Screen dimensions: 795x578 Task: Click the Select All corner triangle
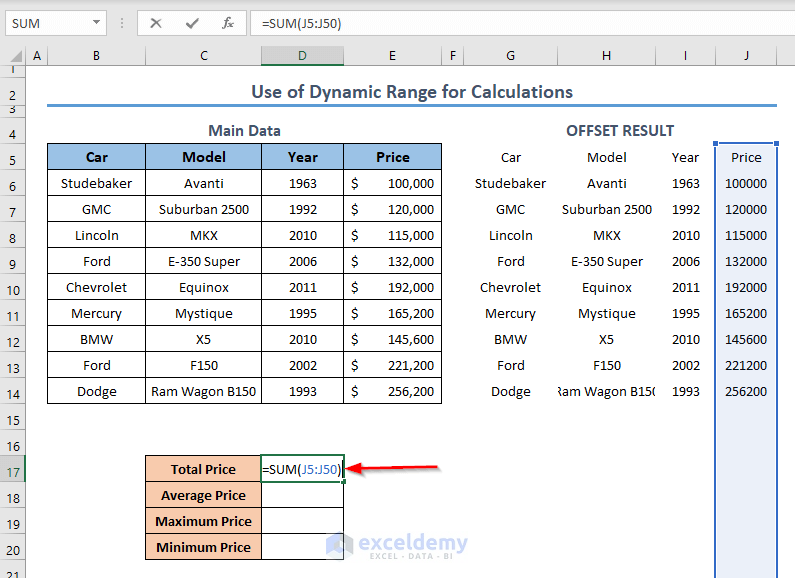[x=16, y=56]
